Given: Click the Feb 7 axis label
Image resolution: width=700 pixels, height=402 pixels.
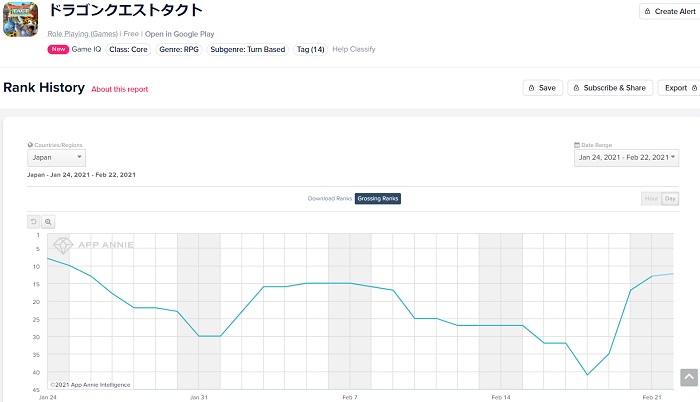Looking at the screenshot, I should 350,397.
